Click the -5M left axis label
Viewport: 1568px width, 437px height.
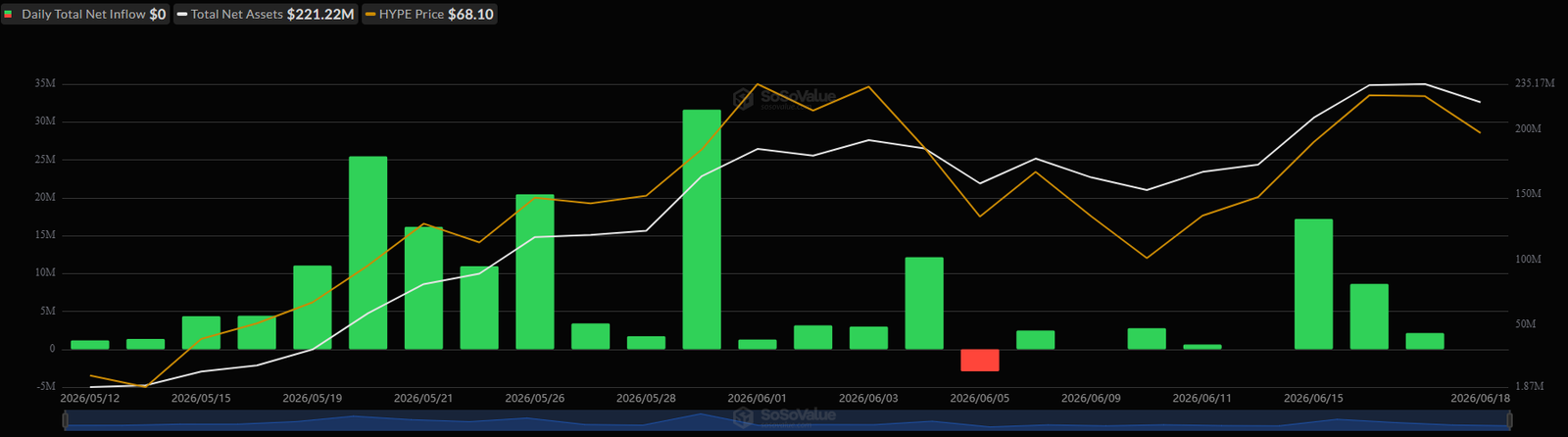(45, 387)
